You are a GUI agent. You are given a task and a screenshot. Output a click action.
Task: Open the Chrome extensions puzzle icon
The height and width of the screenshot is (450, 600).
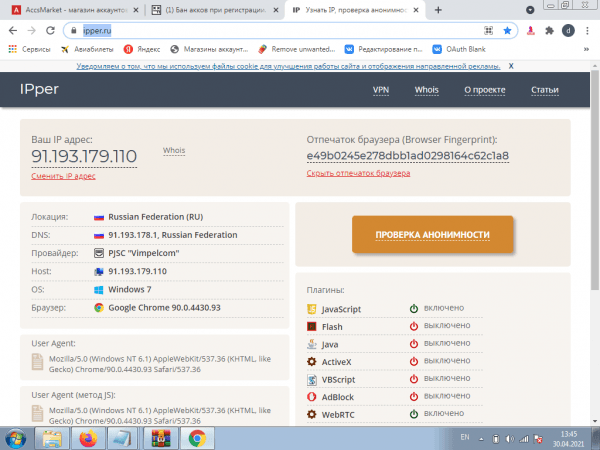pos(547,31)
